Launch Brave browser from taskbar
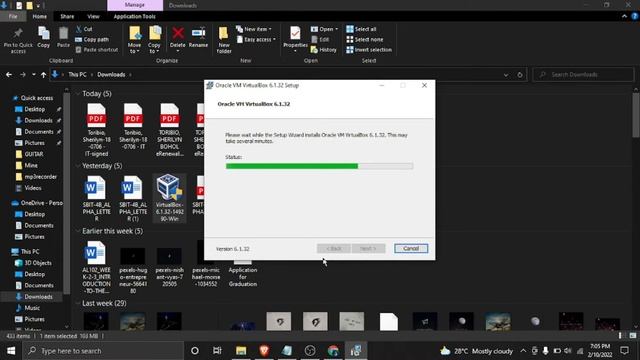 point(264,351)
